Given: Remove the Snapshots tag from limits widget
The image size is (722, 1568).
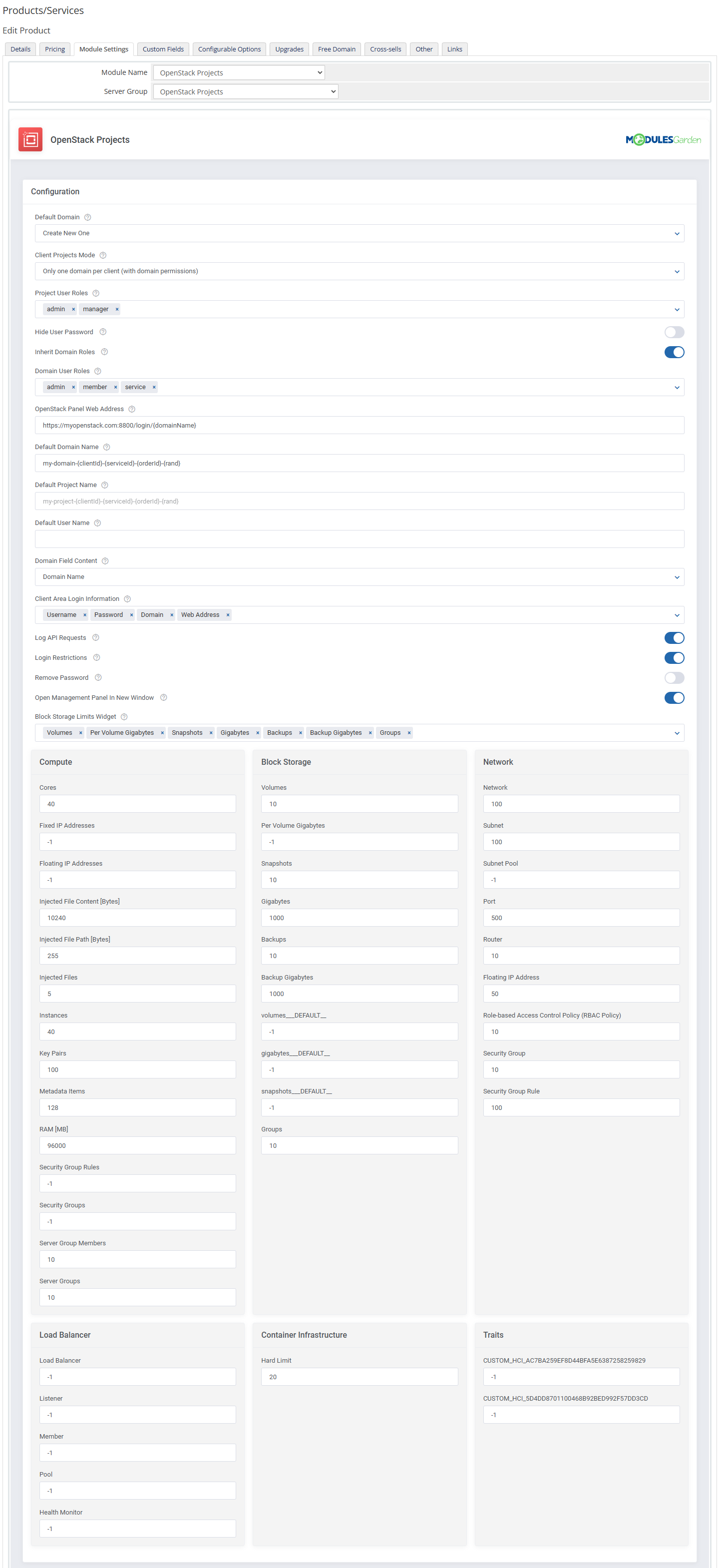Looking at the screenshot, I should point(211,733).
